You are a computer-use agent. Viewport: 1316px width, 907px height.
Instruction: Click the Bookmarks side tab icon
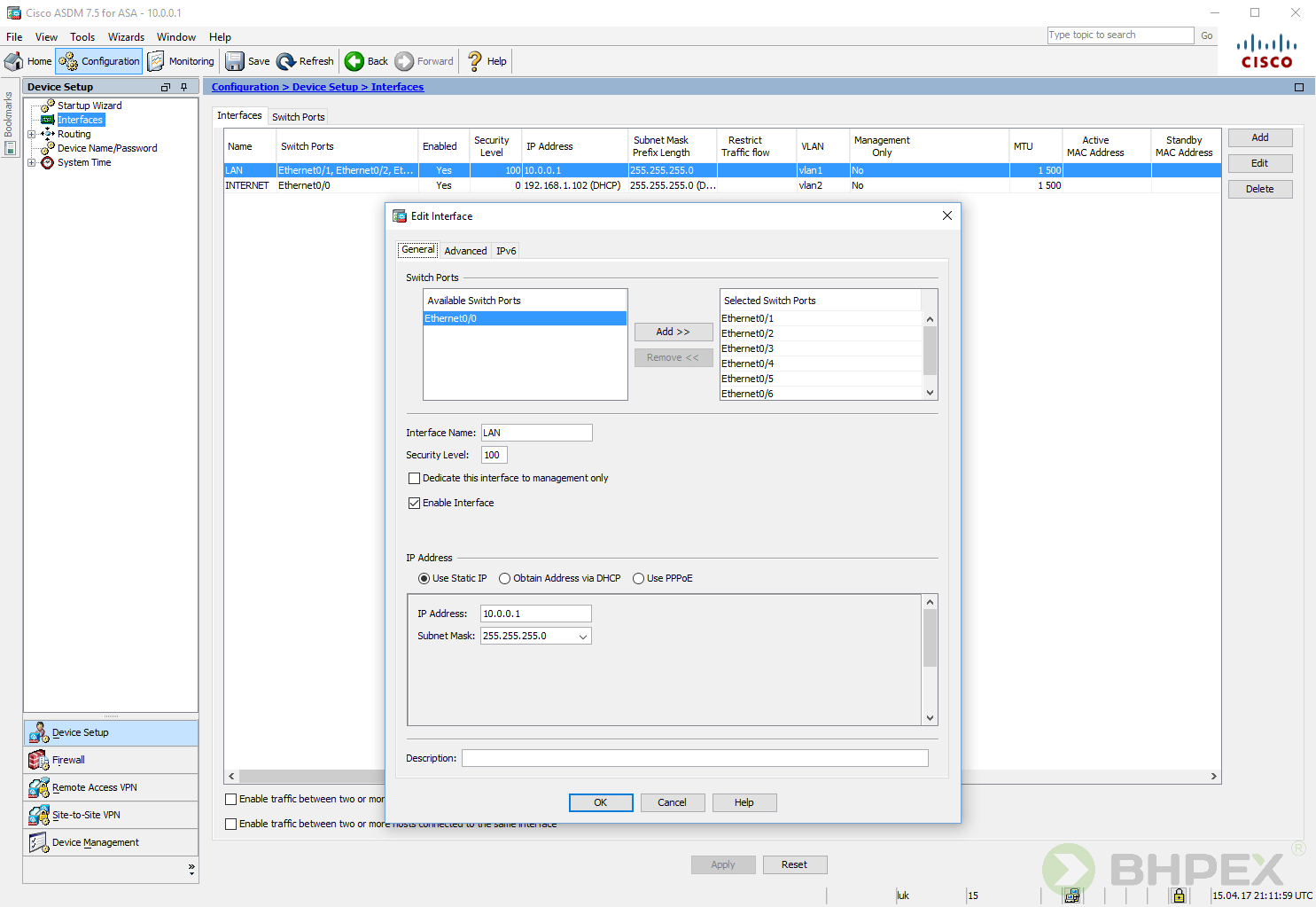10,149
